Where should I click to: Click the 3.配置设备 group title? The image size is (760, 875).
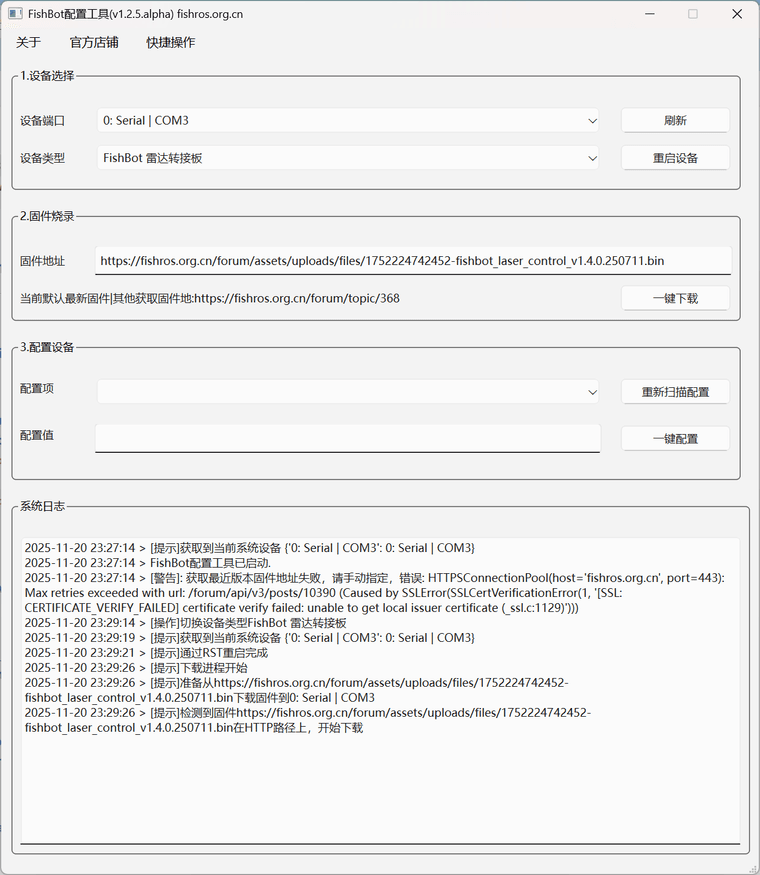click(47, 347)
